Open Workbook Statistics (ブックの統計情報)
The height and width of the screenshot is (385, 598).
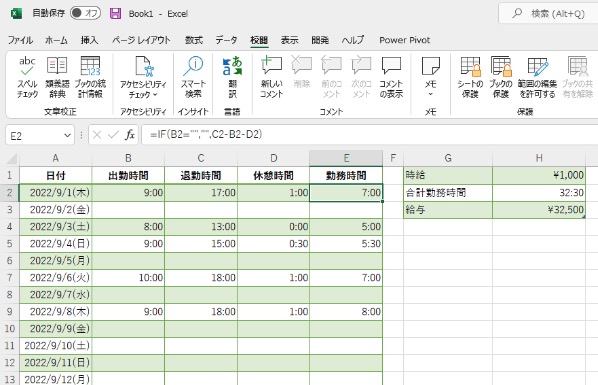pyautogui.click(x=90, y=77)
